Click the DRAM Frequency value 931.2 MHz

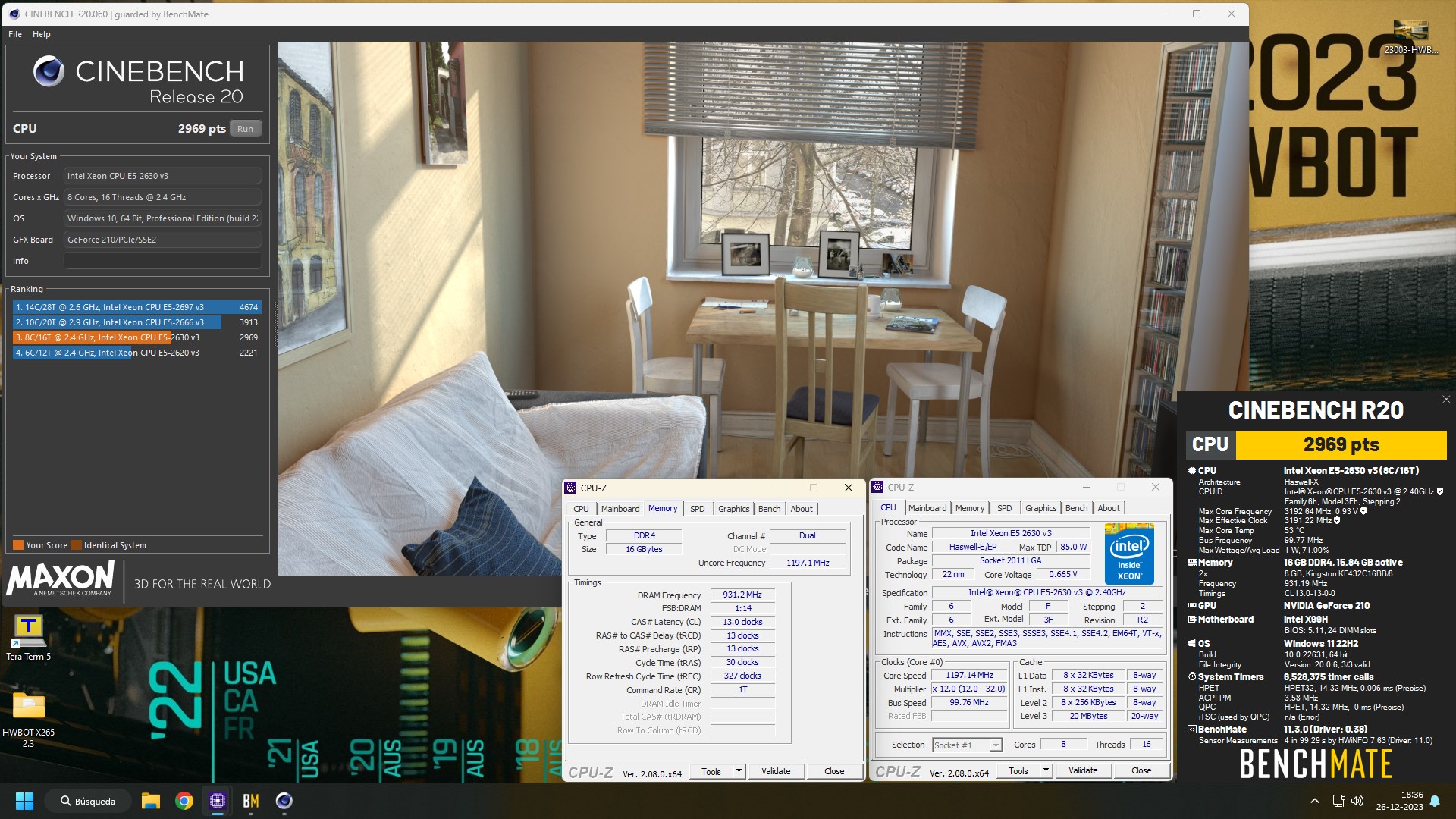742,595
